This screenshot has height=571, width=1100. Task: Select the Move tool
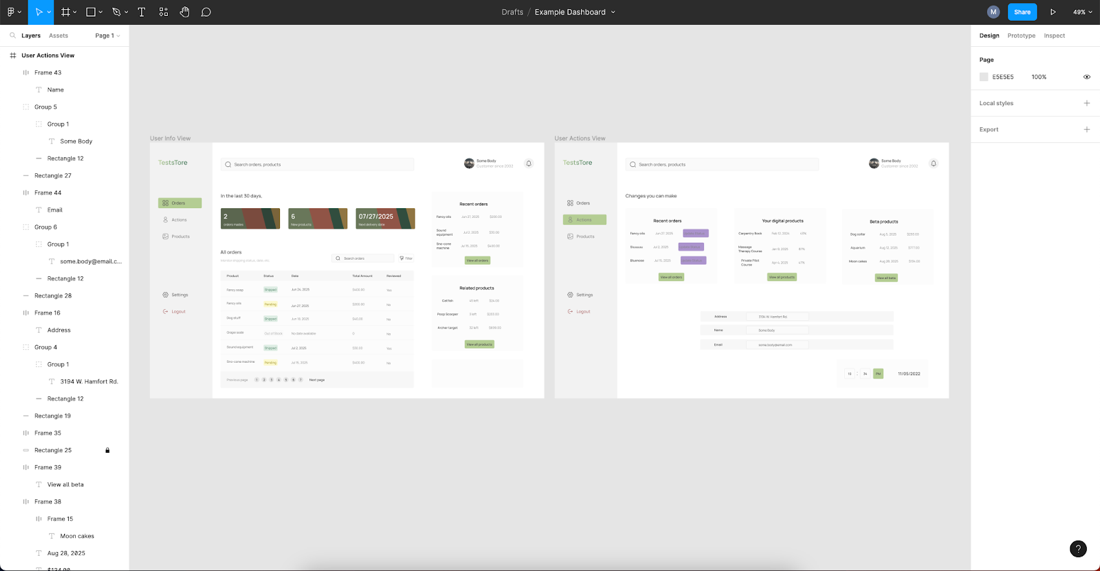[39, 12]
